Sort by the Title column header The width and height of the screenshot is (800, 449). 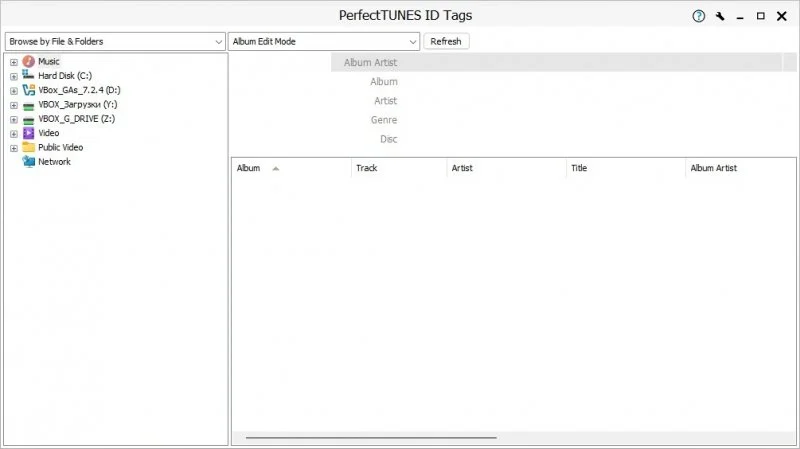pyautogui.click(x=626, y=168)
